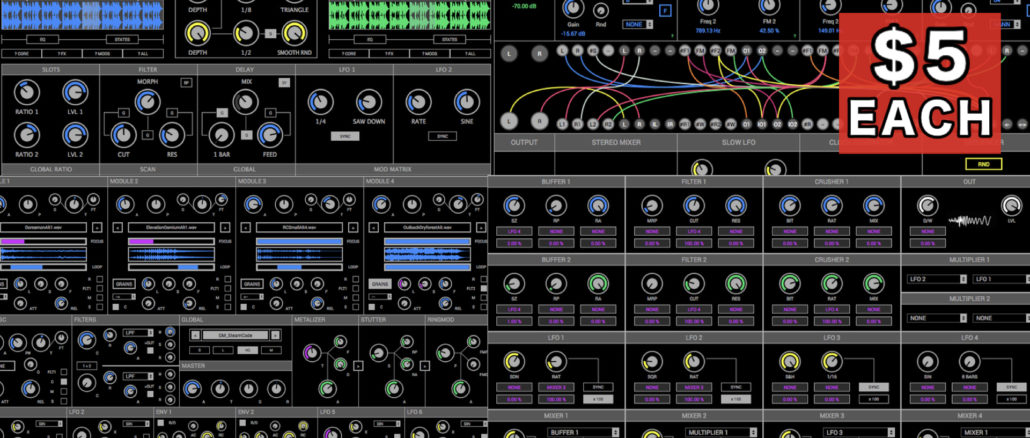Screen dimensions: 1030x438
Task: Load previous sample in Module 2
Action: [118, 227]
